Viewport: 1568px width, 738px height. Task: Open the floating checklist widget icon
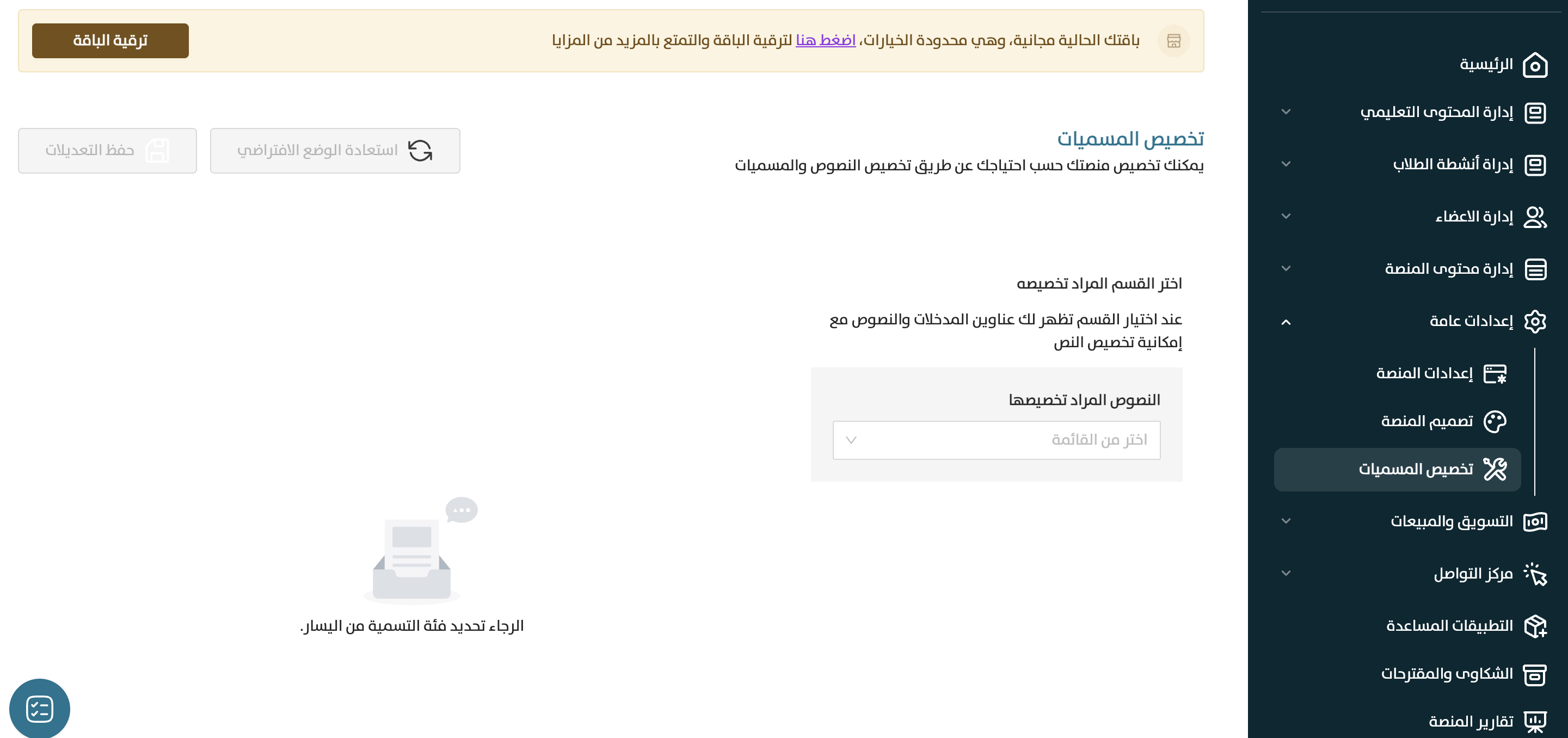click(40, 709)
